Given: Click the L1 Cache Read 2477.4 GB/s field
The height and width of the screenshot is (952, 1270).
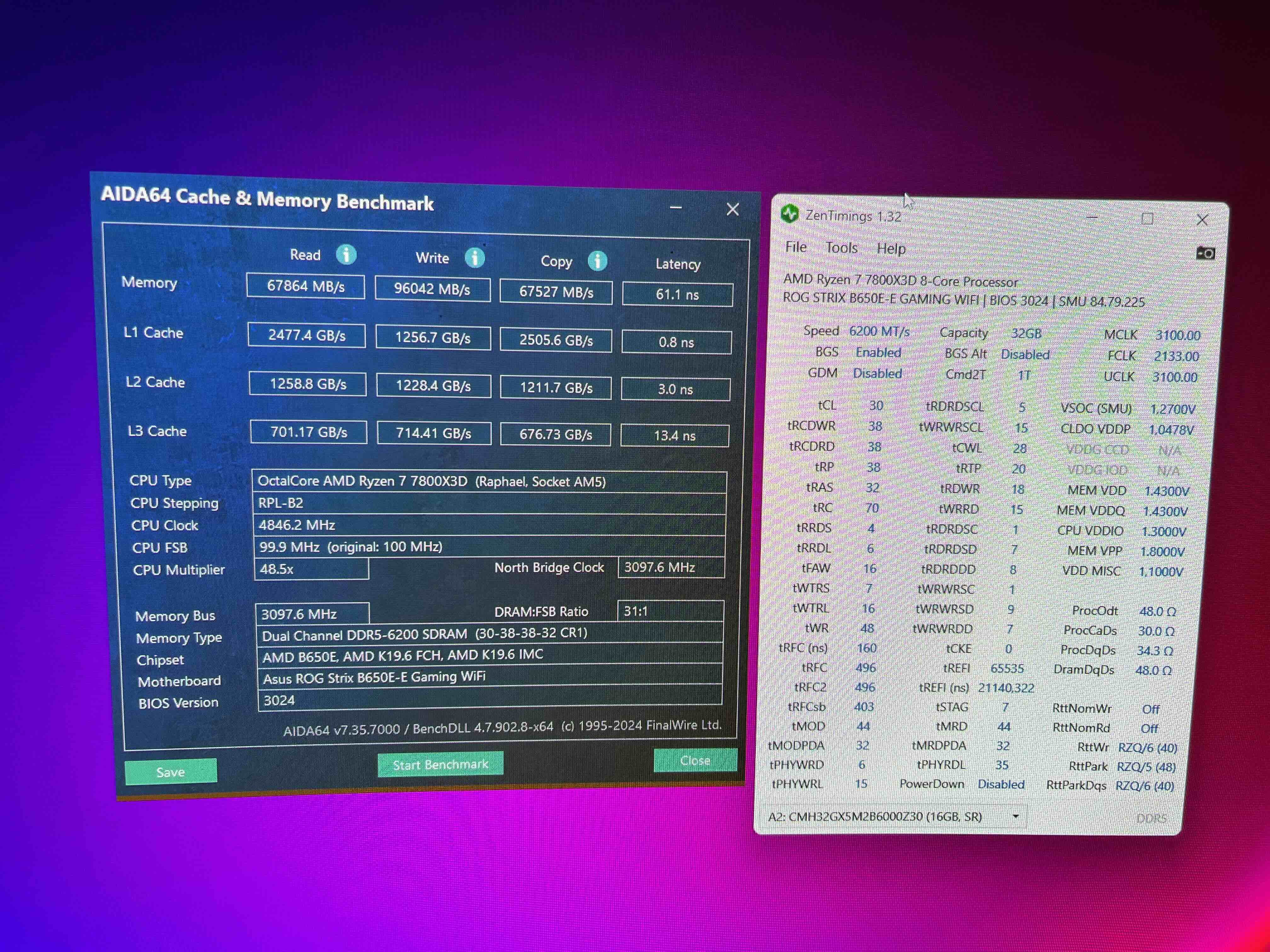Looking at the screenshot, I should coord(306,335).
